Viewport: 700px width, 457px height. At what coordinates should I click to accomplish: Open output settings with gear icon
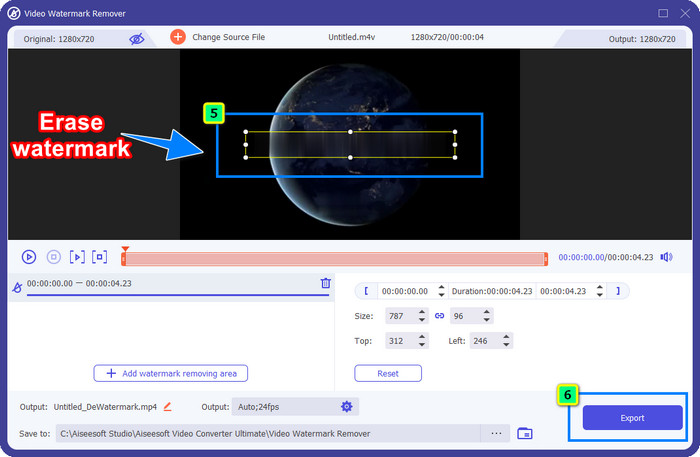tap(346, 406)
